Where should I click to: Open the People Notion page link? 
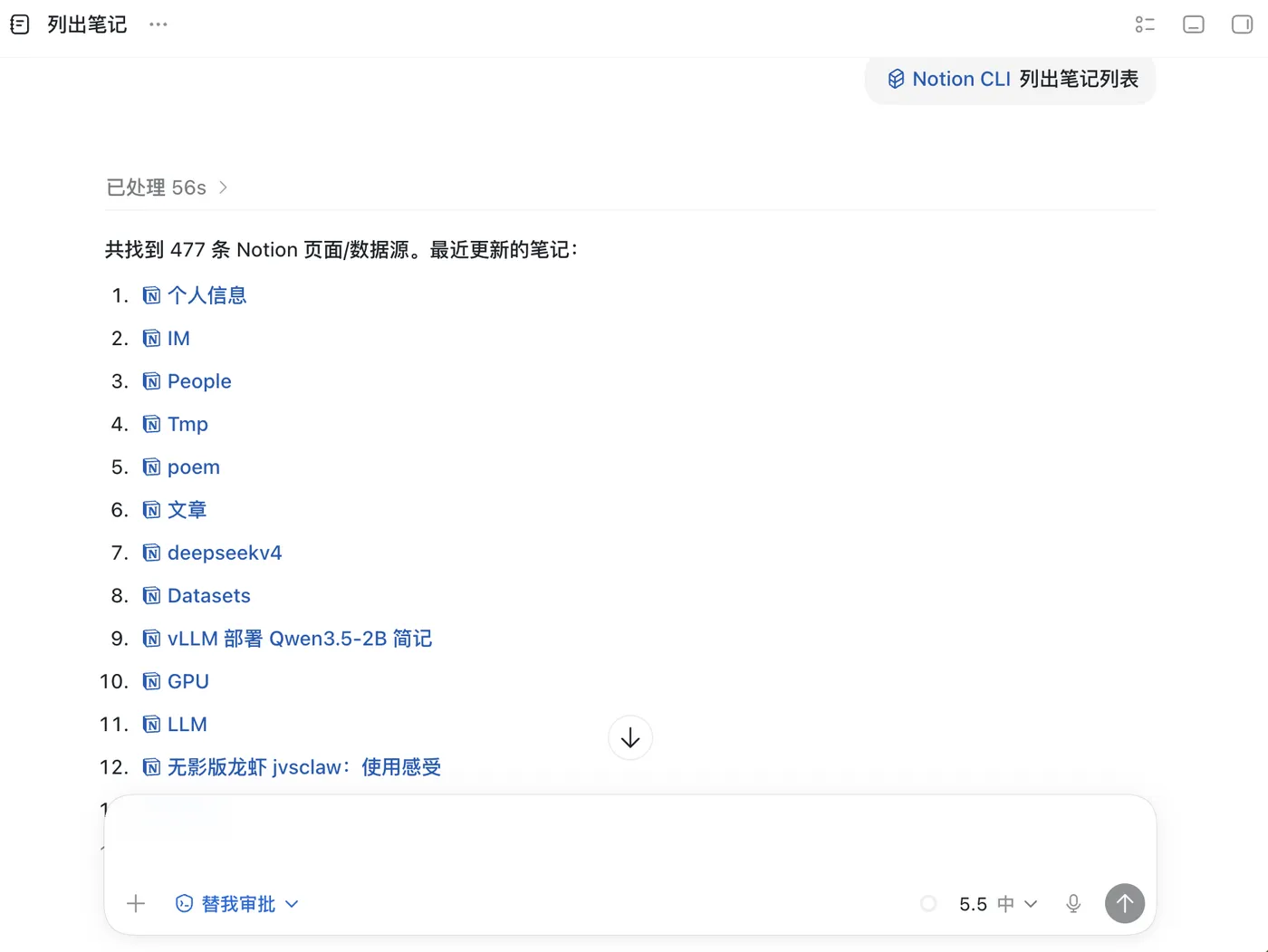click(x=199, y=381)
